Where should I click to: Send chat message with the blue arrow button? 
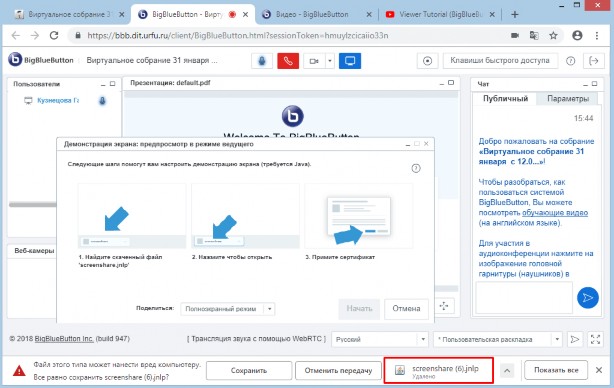point(587,298)
